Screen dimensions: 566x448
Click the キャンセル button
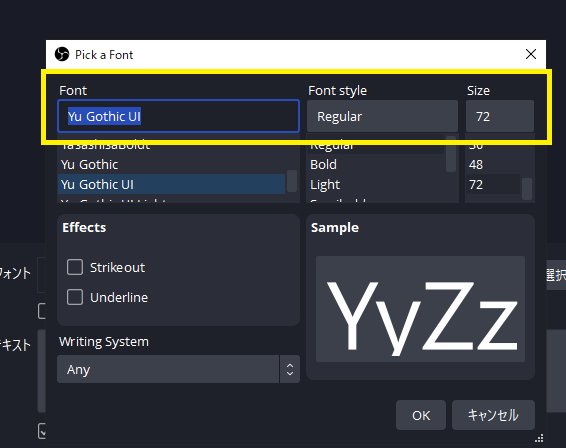coord(493,415)
